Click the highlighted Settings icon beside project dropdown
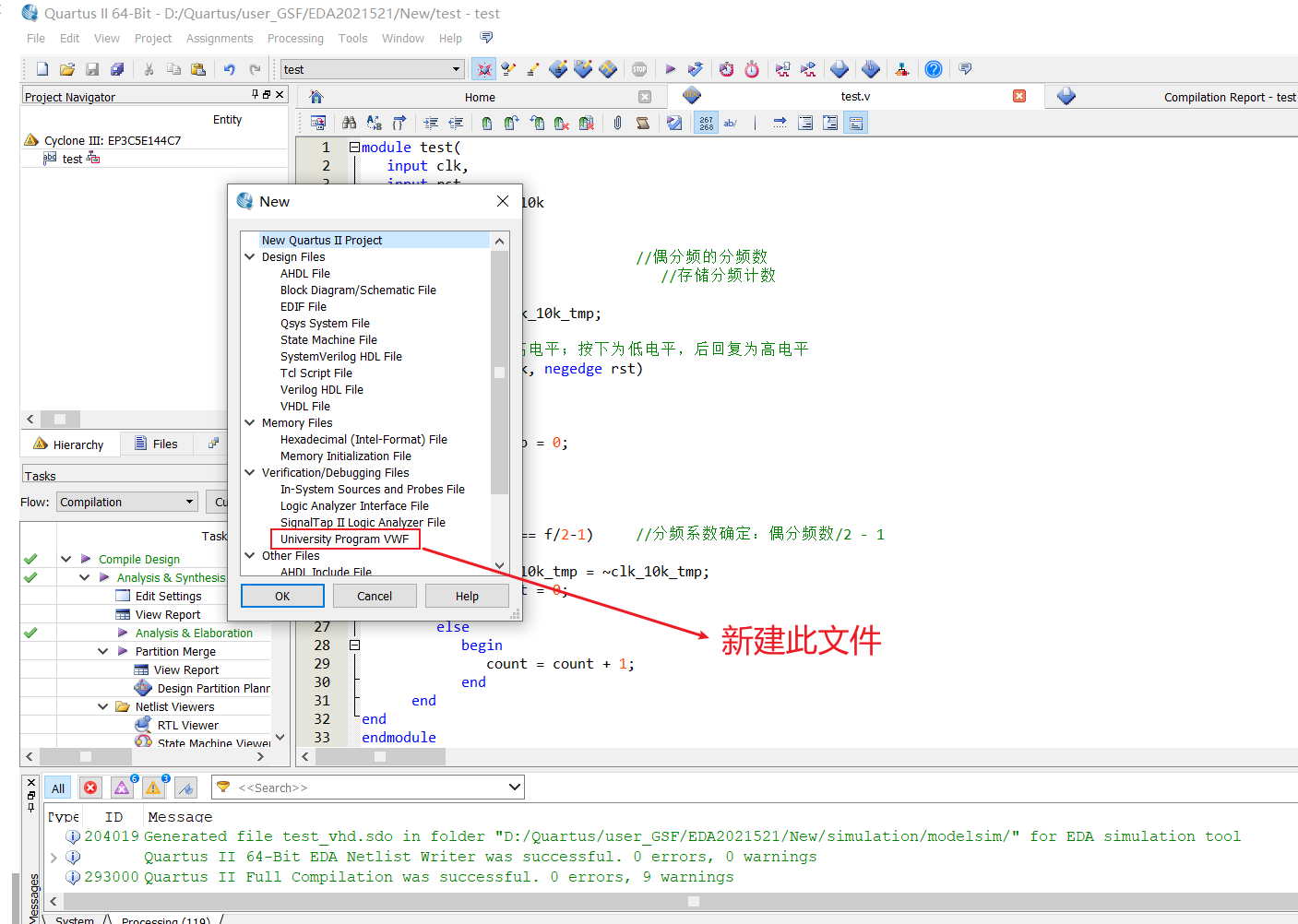 pyautogui.click(x=483, y=69)
